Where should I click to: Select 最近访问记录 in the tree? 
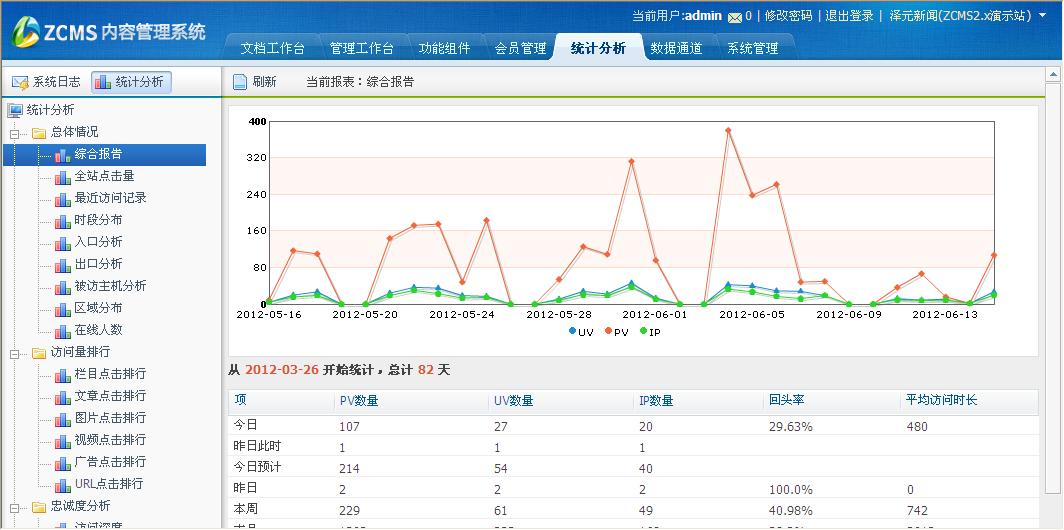(x=110, y=198)
